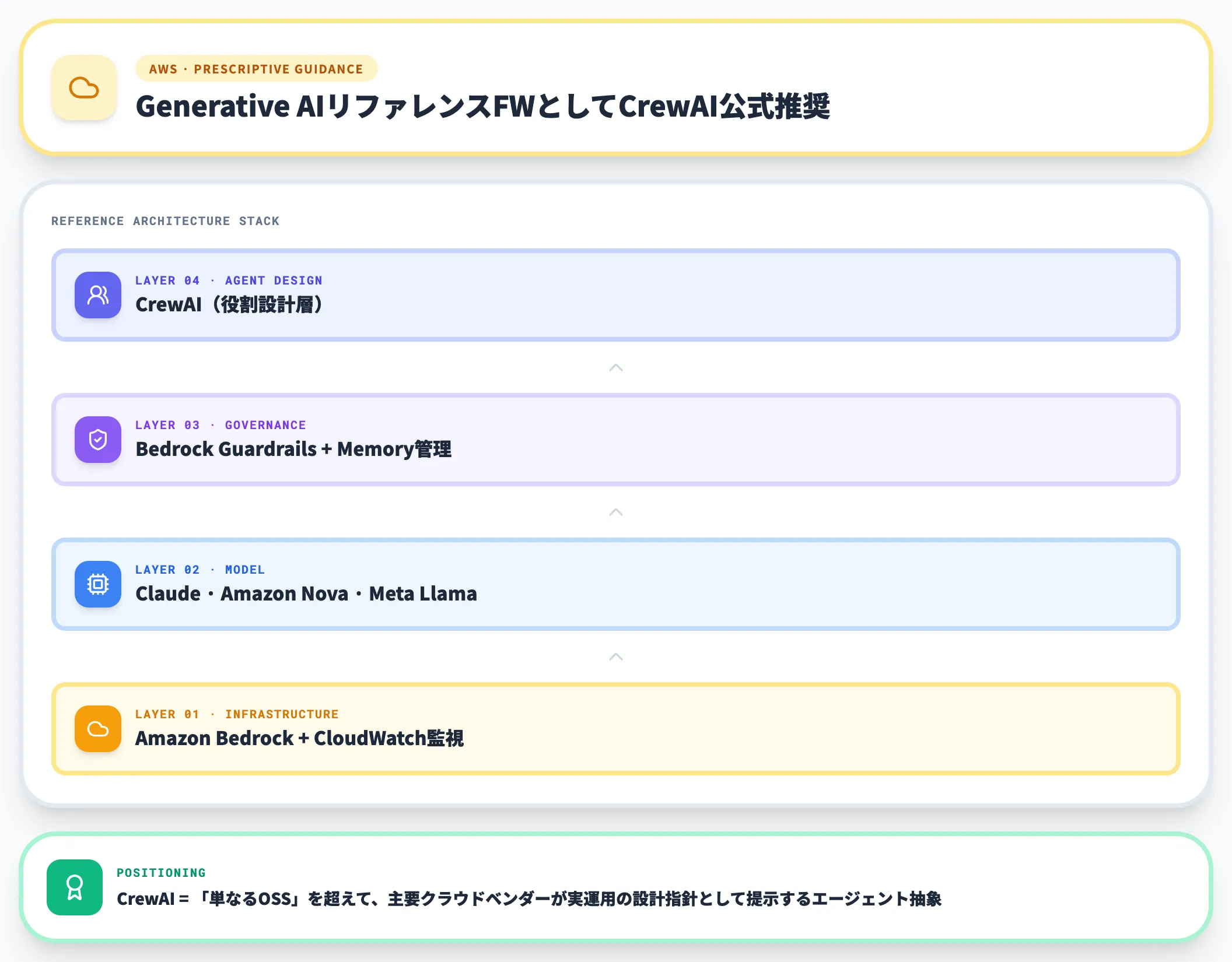
Task: Click the CrewAI（役割設計層）title
Action: [x=230, y=304]
